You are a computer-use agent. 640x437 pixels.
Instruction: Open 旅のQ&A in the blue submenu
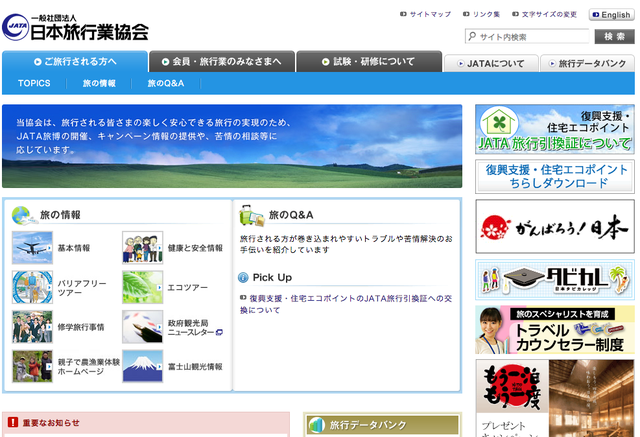(x=166, y=83)
